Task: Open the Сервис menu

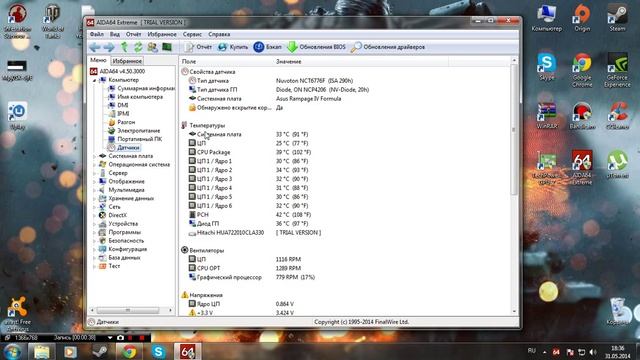Action: (192, 34)
